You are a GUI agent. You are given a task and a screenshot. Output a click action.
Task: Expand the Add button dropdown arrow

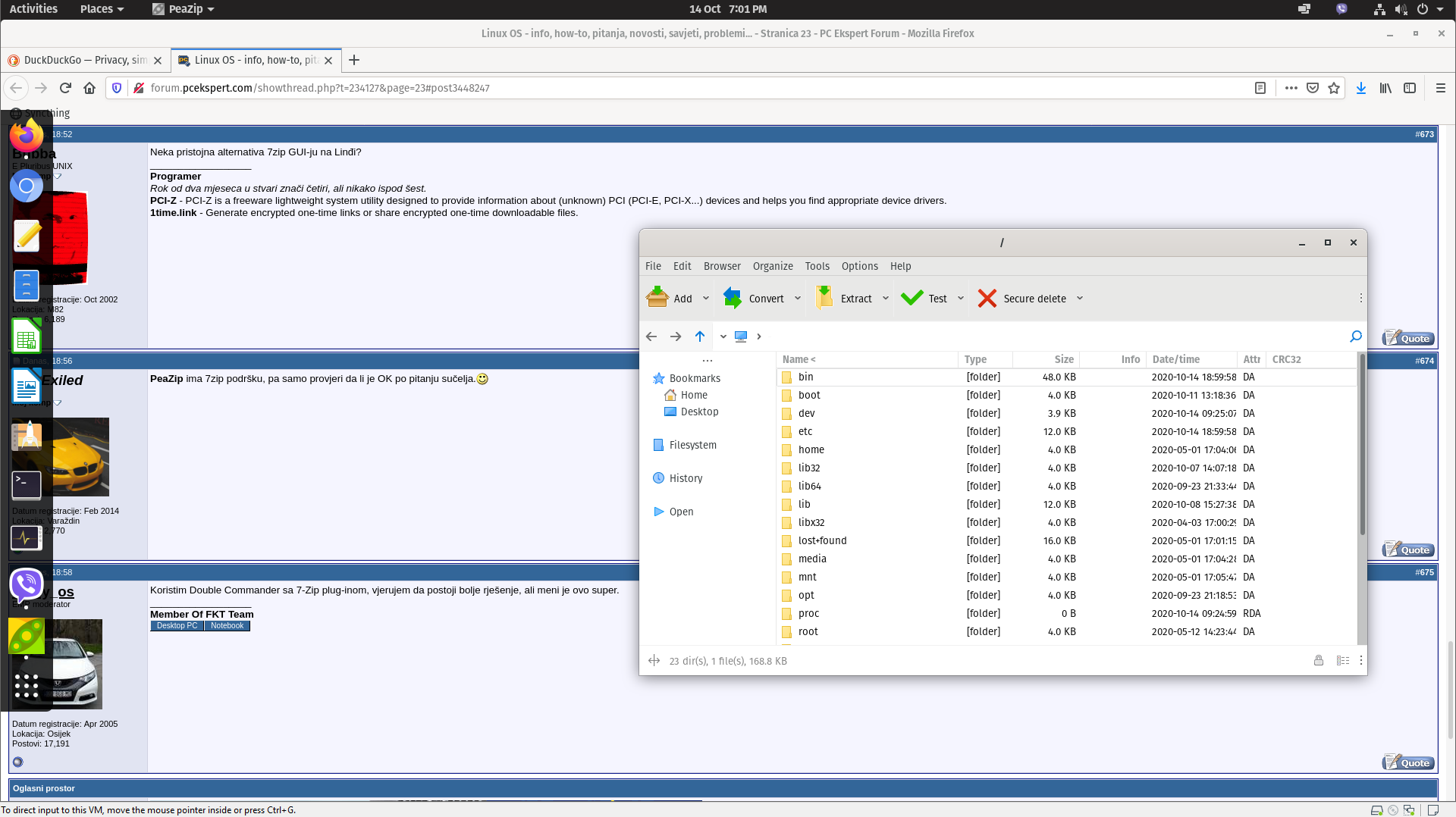(x=706, y=299)
